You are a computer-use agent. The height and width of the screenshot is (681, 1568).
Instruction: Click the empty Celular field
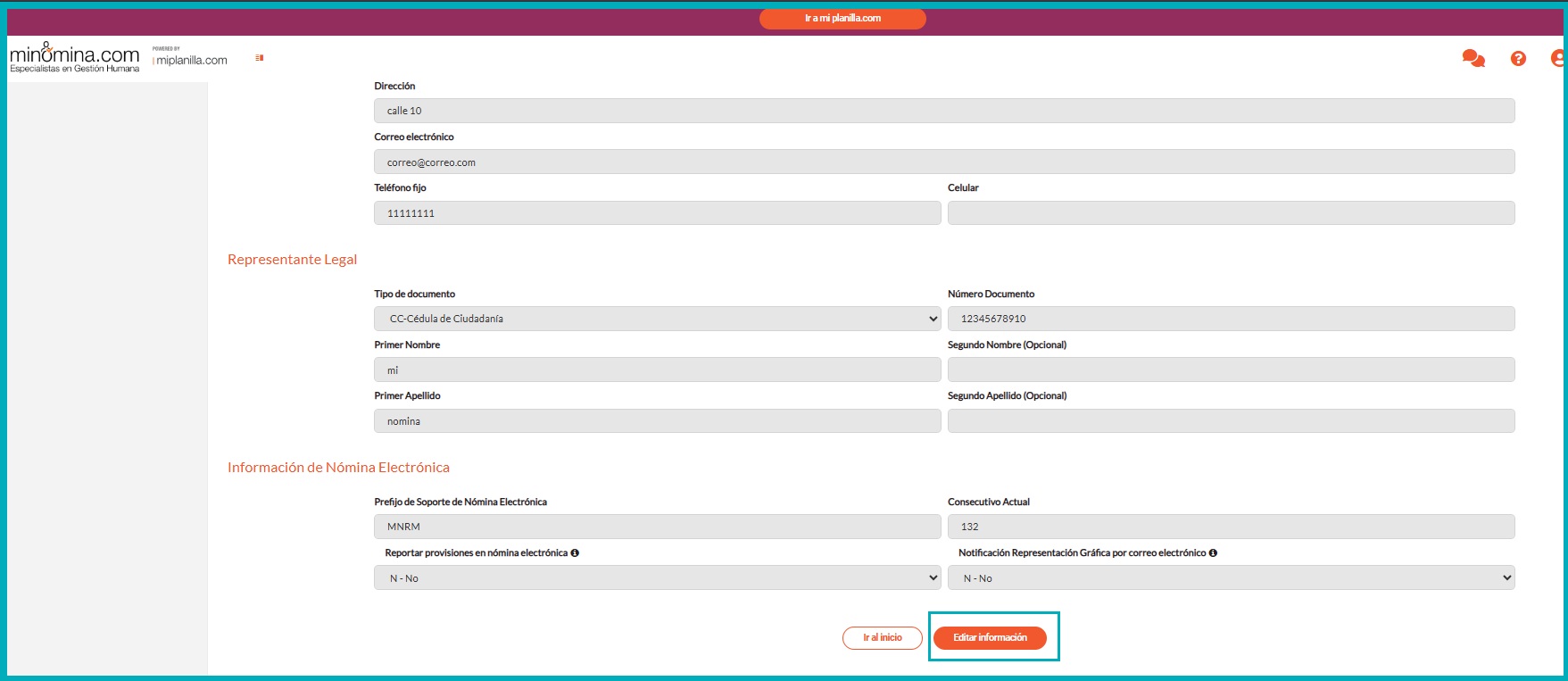pyautogui.click(x=1232, y=213)
